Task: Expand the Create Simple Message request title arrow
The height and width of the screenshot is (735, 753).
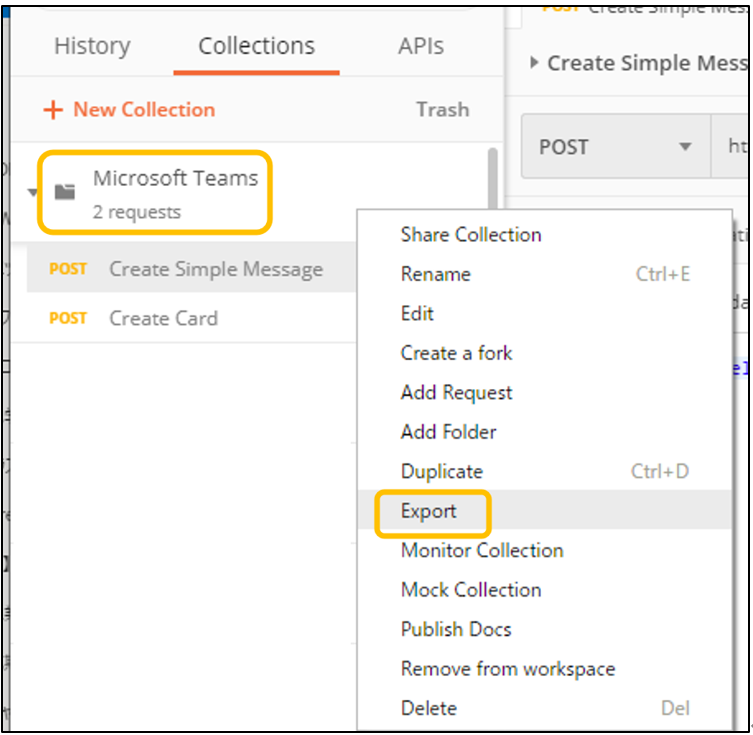Action: 534,62
